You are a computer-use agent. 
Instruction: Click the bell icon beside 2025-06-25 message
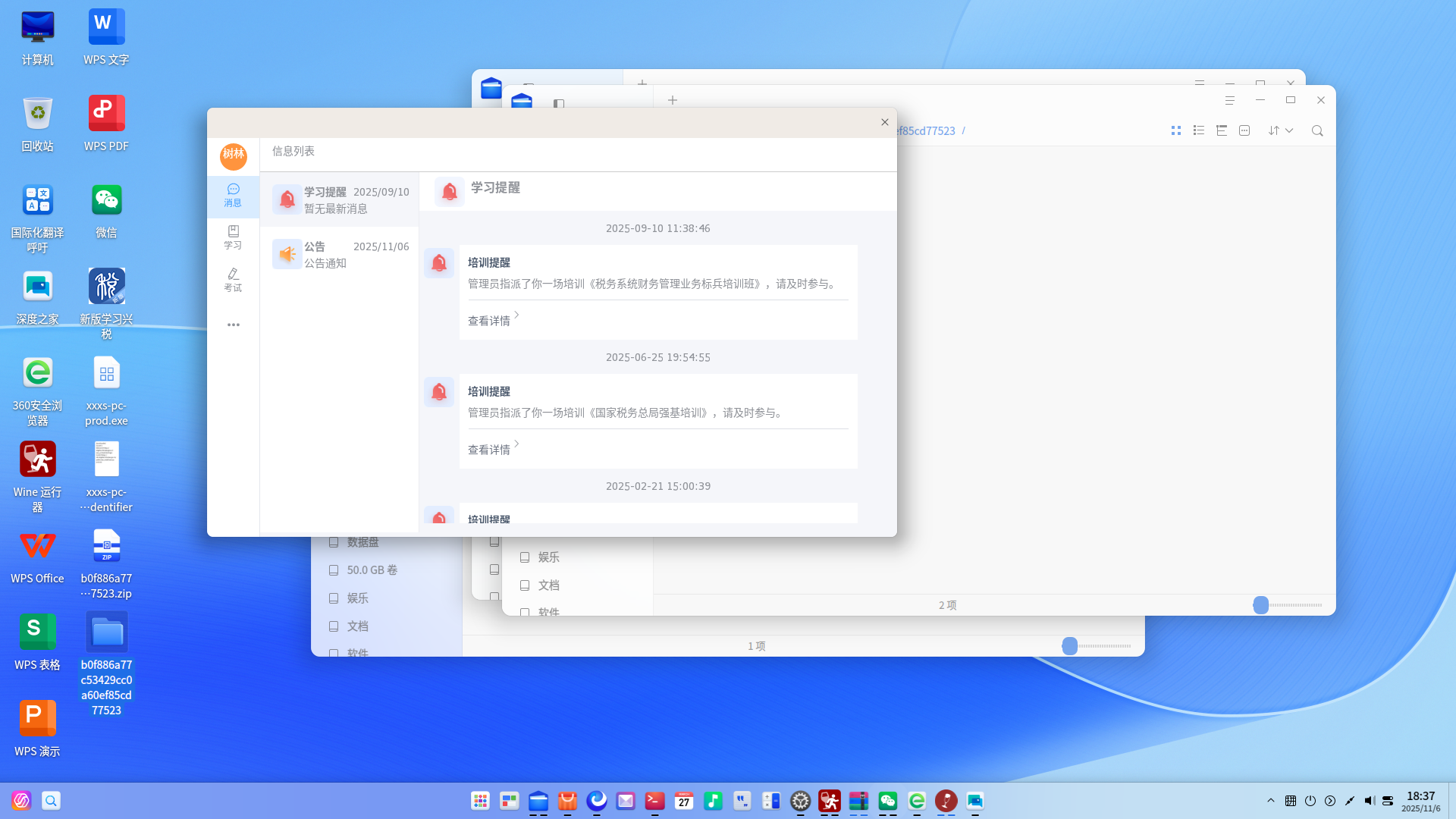[439, 392]
